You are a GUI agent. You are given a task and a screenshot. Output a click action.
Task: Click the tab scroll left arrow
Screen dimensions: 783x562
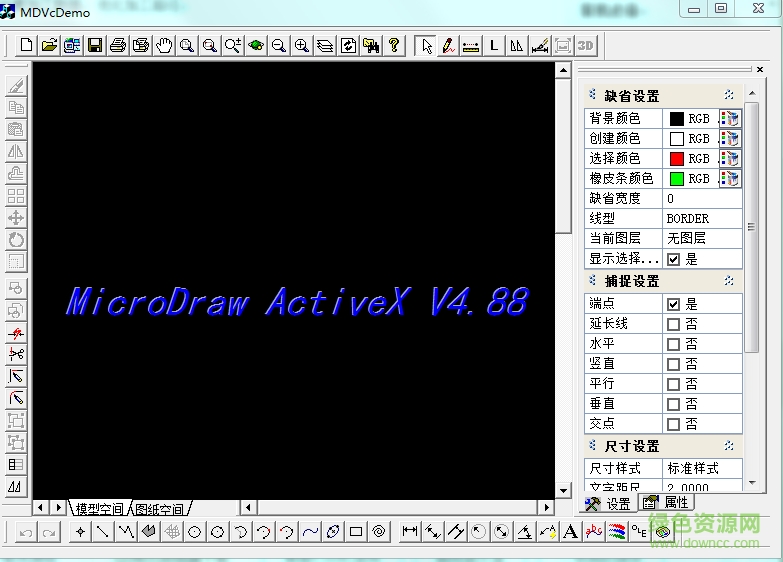click(40, 508)
